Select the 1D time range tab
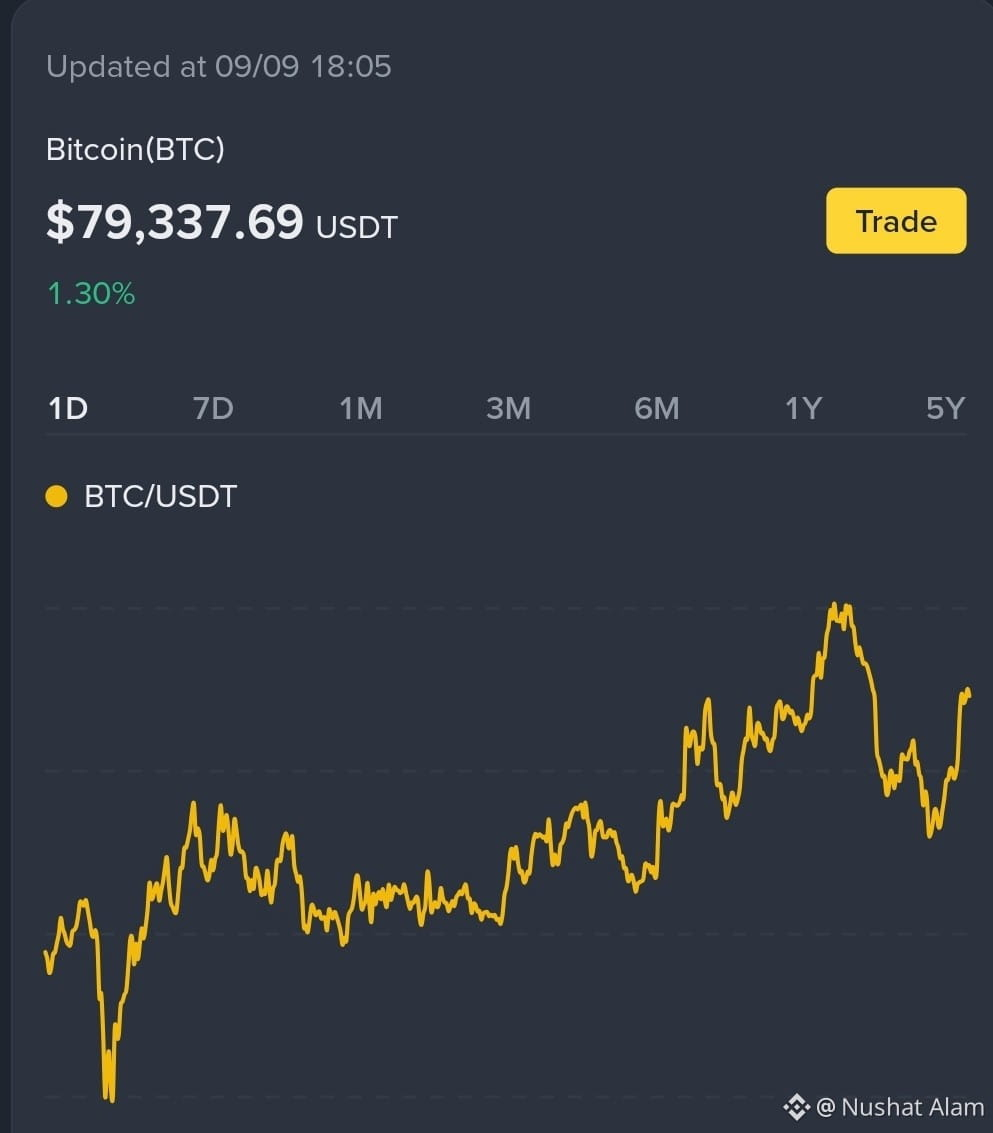The width and height of the screenshot is (993, 1133). pos(68,408)
